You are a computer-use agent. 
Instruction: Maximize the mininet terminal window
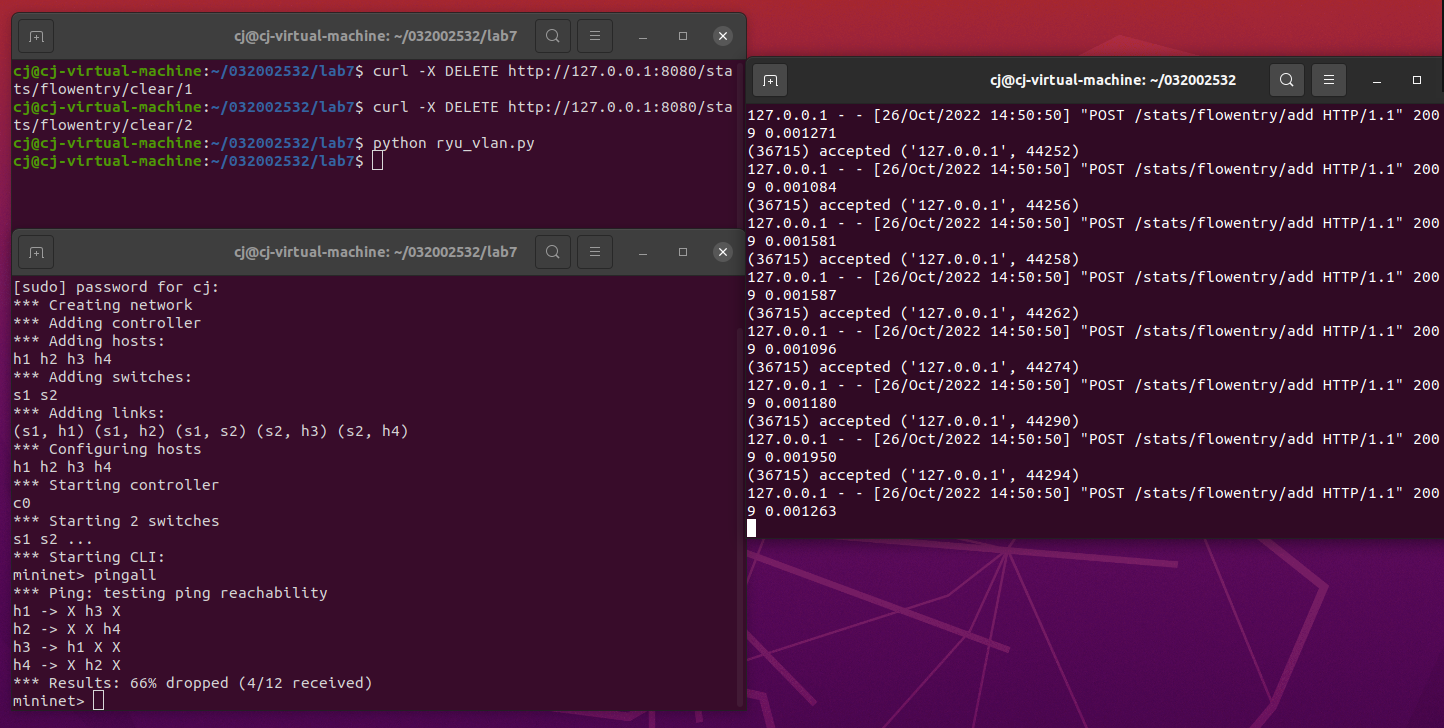point(683,252)
